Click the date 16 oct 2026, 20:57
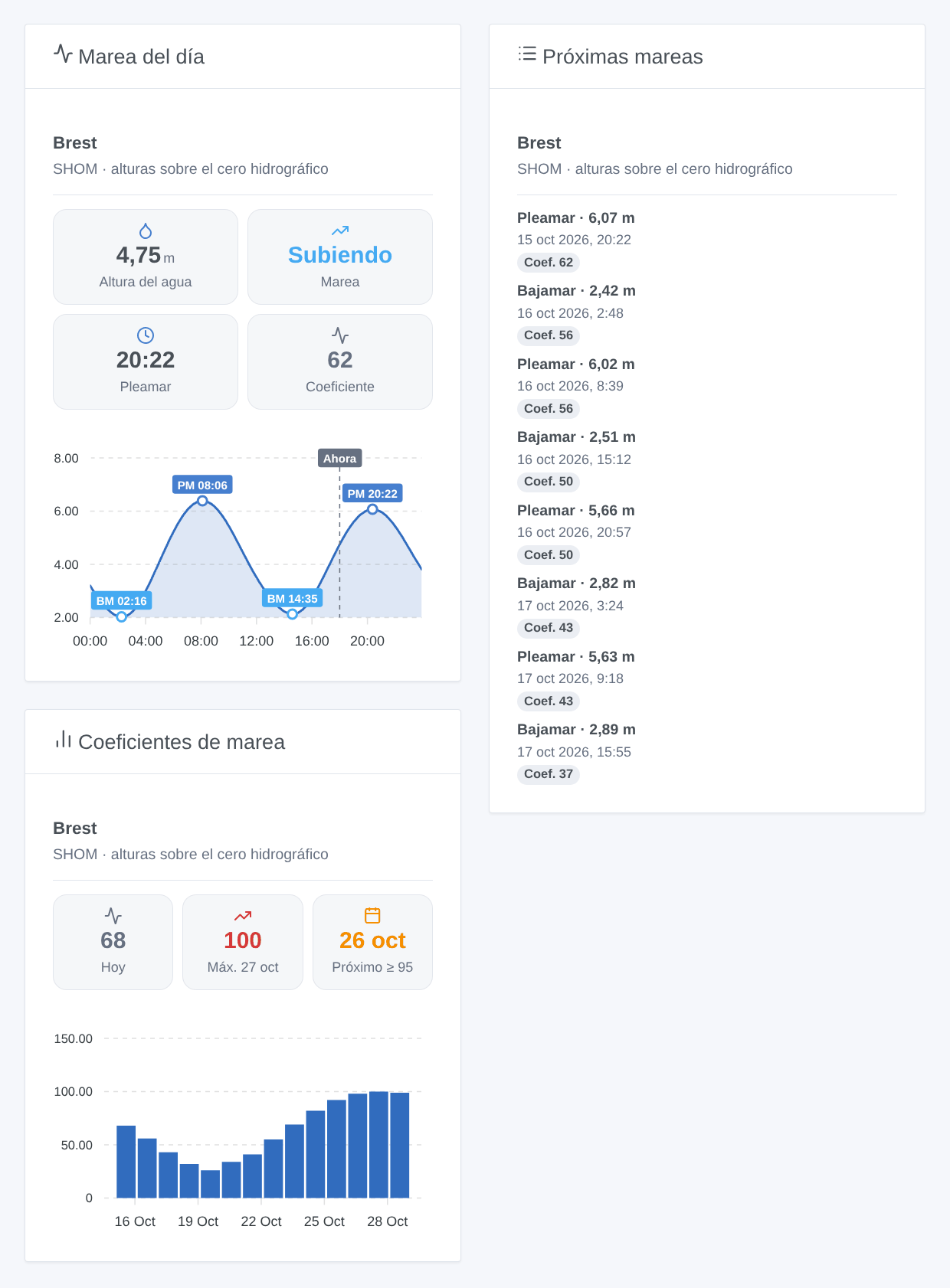The height and width of the screenshot is (1288, 950). (574, 532)
